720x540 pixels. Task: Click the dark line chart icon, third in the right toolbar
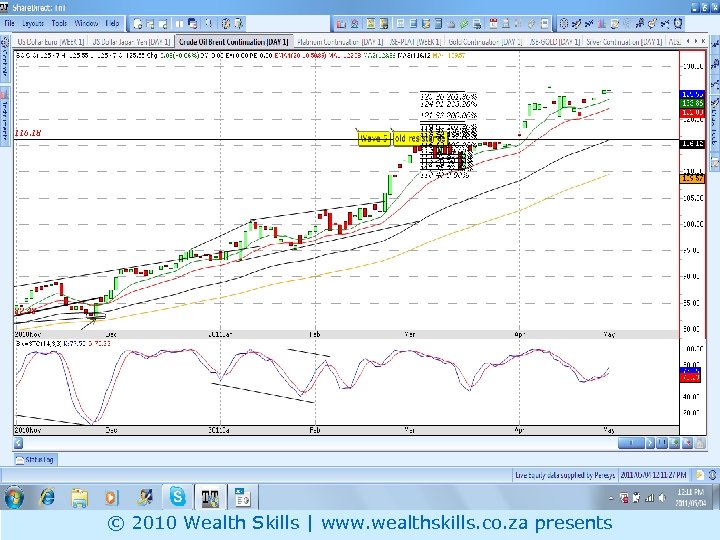tap(589, 23)
